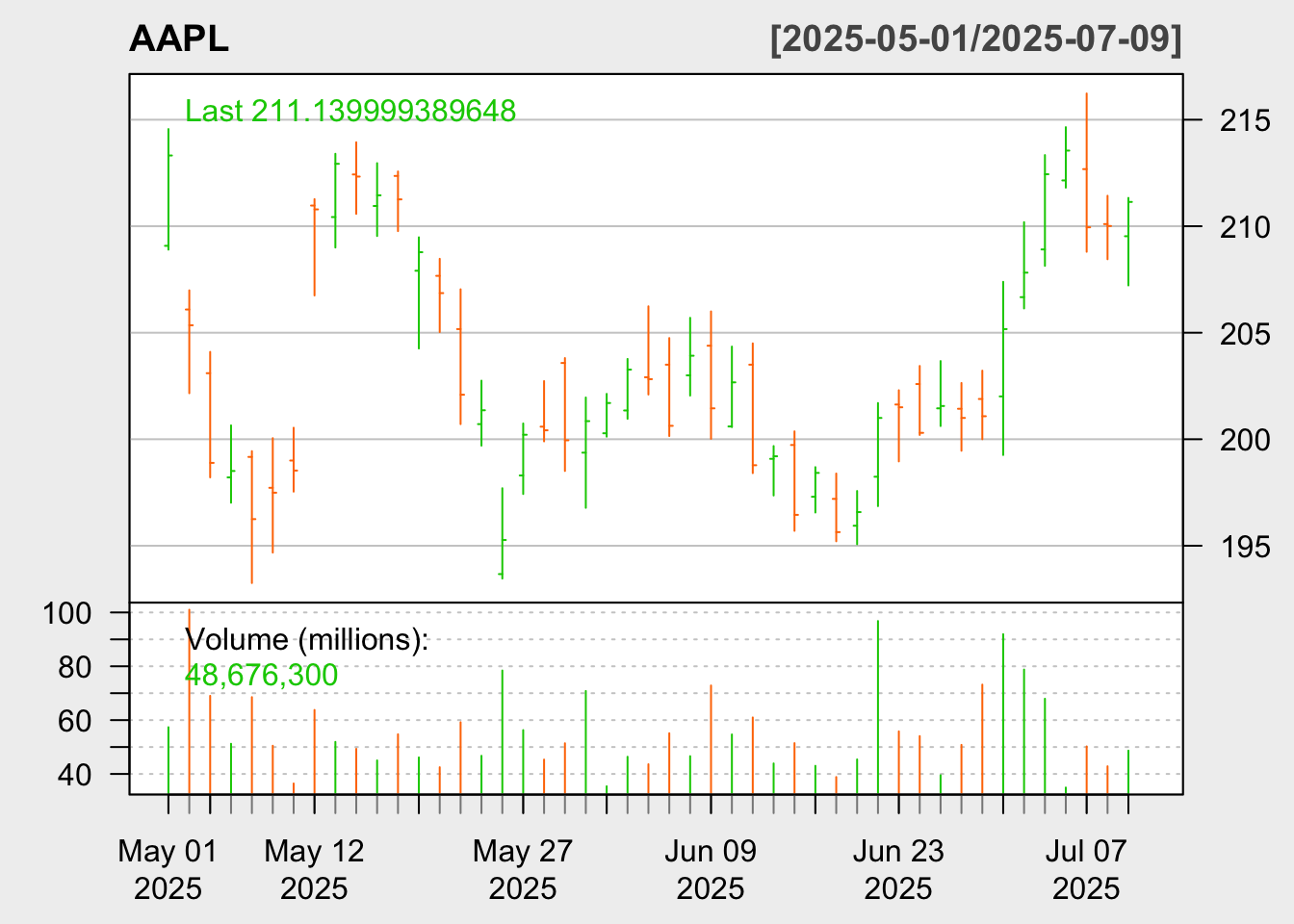Click the 210 price axis label
Screen dimensions: 1294x924
tap(1245, 227)
